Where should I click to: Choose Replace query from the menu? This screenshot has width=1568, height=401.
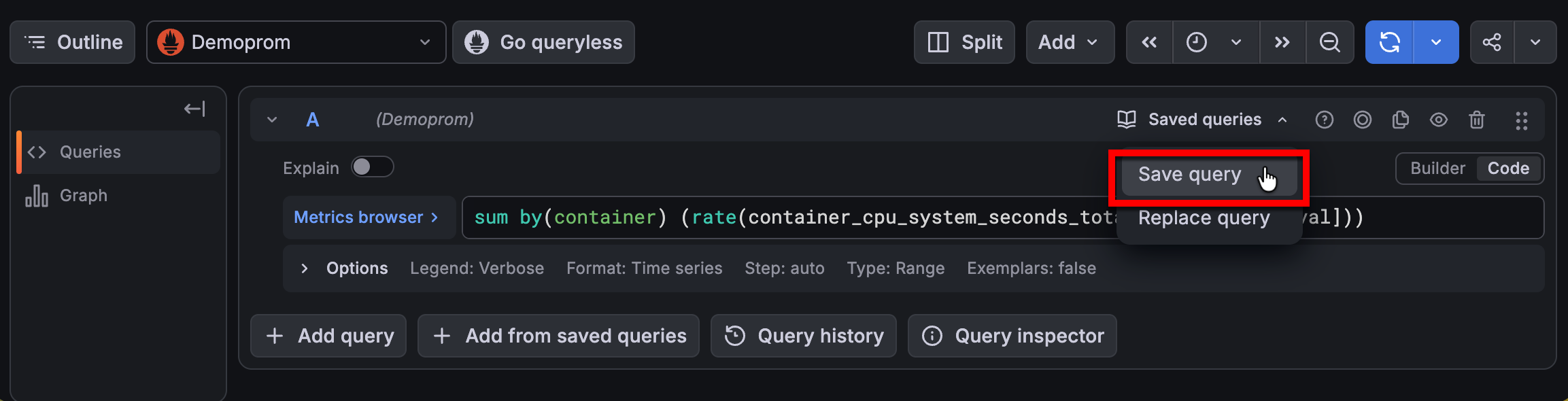1209,218
